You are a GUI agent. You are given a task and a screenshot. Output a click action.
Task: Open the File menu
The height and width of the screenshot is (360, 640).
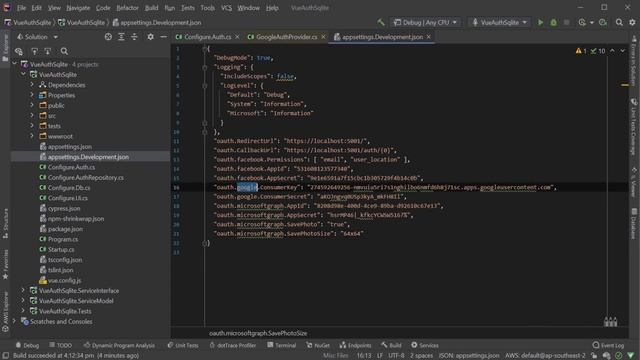[x=21, y=8]
